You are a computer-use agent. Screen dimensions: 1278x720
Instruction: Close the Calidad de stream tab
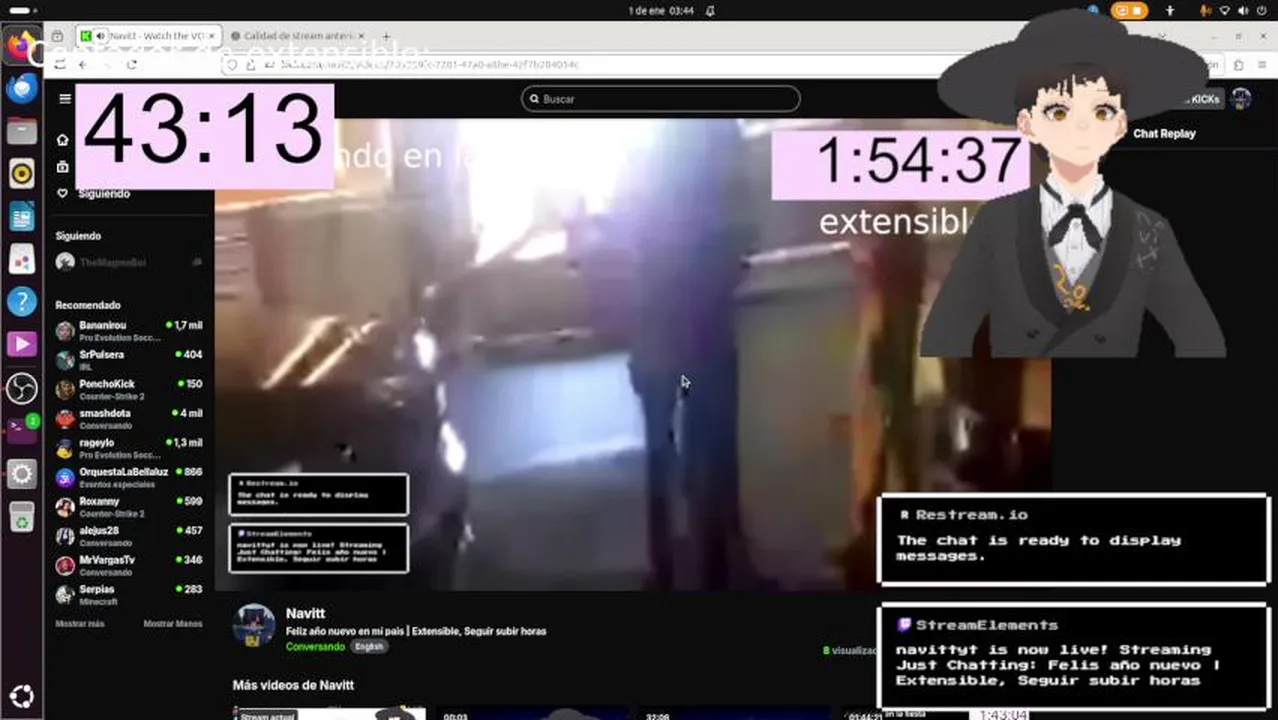pyautogui.click(x=362, y=36)
